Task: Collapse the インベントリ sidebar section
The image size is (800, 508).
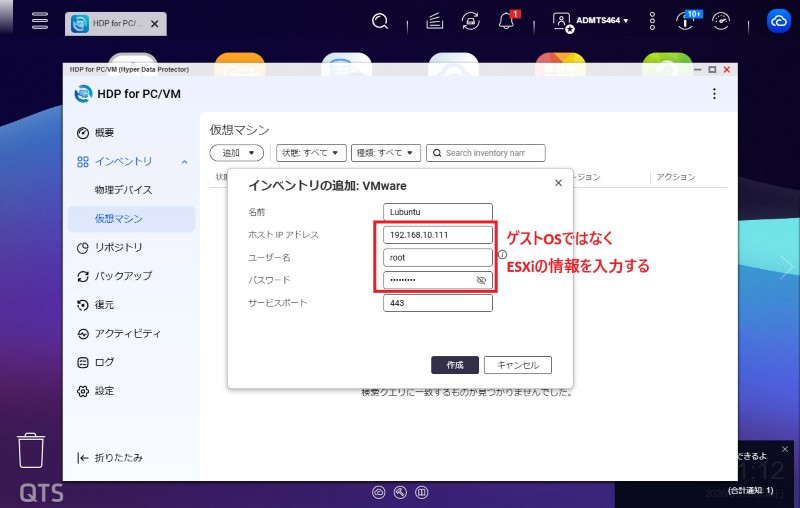Action: pos(184,161)
